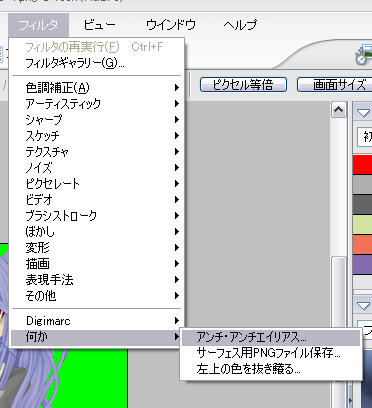Click the 画面サイズ button
The width and height of the screenshot is (372, 408).
pos(334,85)
